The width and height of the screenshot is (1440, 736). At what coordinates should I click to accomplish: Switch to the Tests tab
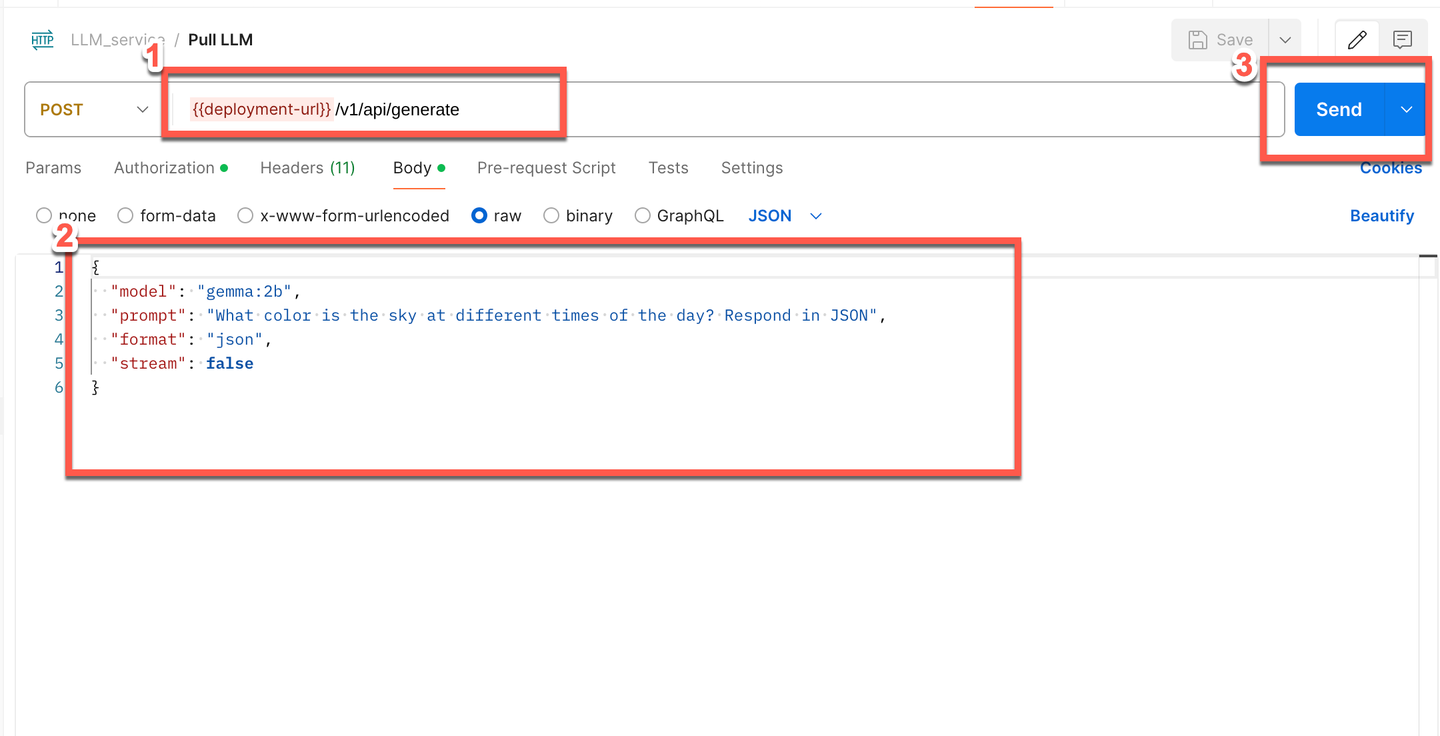(668, 168)
